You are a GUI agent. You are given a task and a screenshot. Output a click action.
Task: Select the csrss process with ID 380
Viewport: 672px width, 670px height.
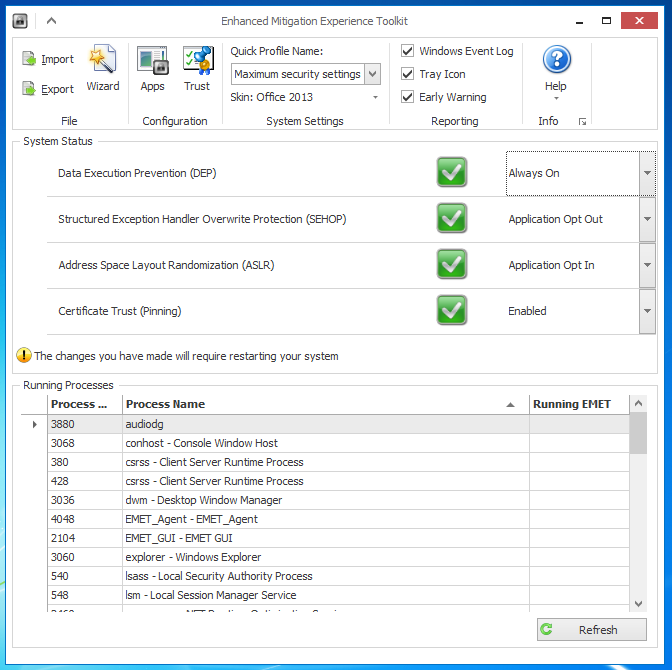(x=338, y=462)
